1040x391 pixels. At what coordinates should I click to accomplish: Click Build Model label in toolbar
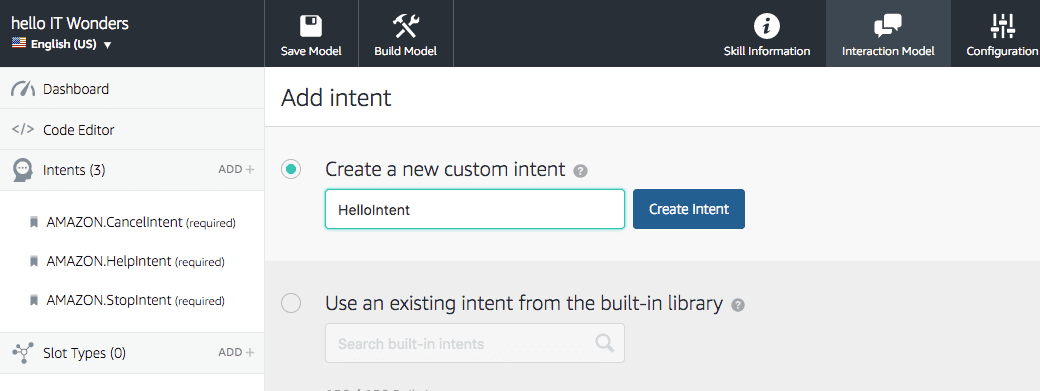coord(405,51)
